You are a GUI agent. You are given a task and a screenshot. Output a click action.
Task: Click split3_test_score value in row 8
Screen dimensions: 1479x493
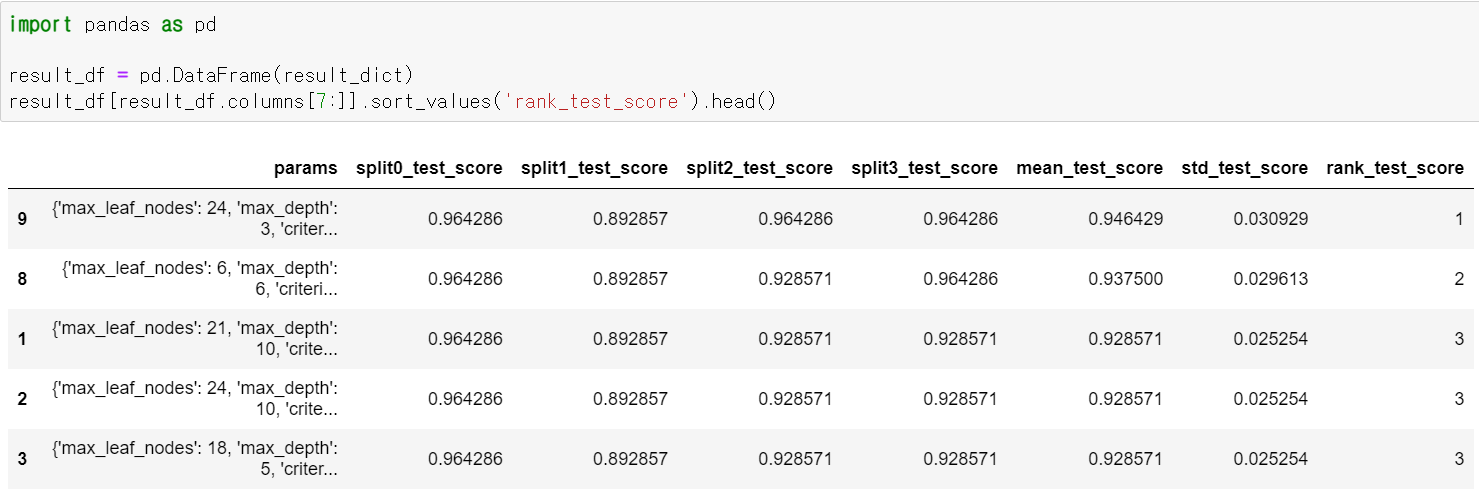pyautogui.click(x=960, y=278)
